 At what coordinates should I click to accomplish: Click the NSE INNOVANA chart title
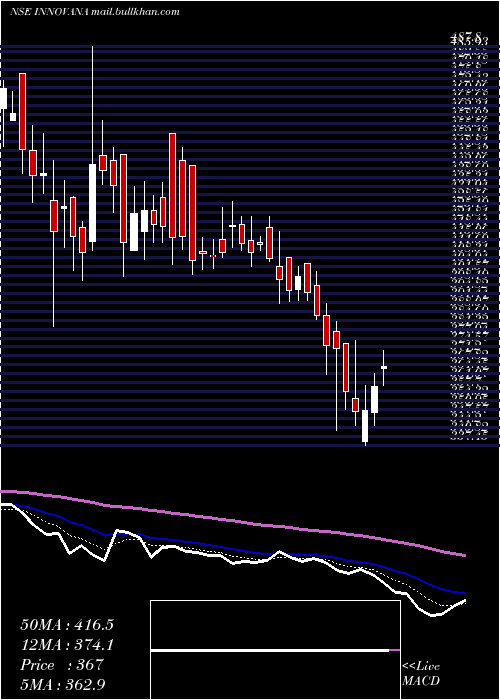tap(95, 12)
